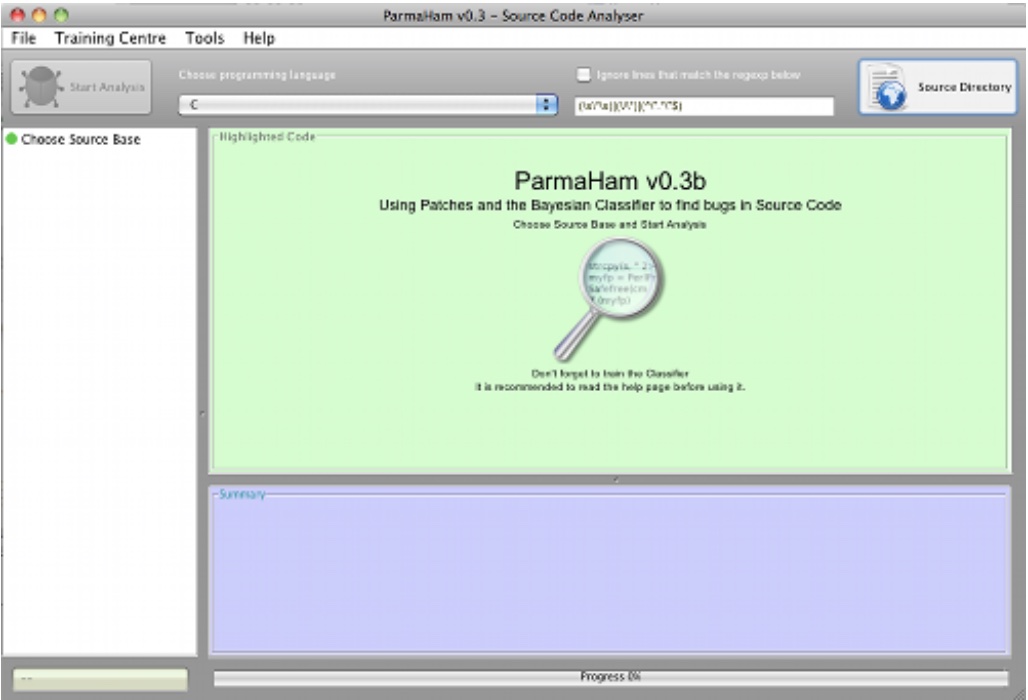Viewport: 1028px width, 700px height.
Task: Click the green status dot in sidebar
Action: click(11, 139)
